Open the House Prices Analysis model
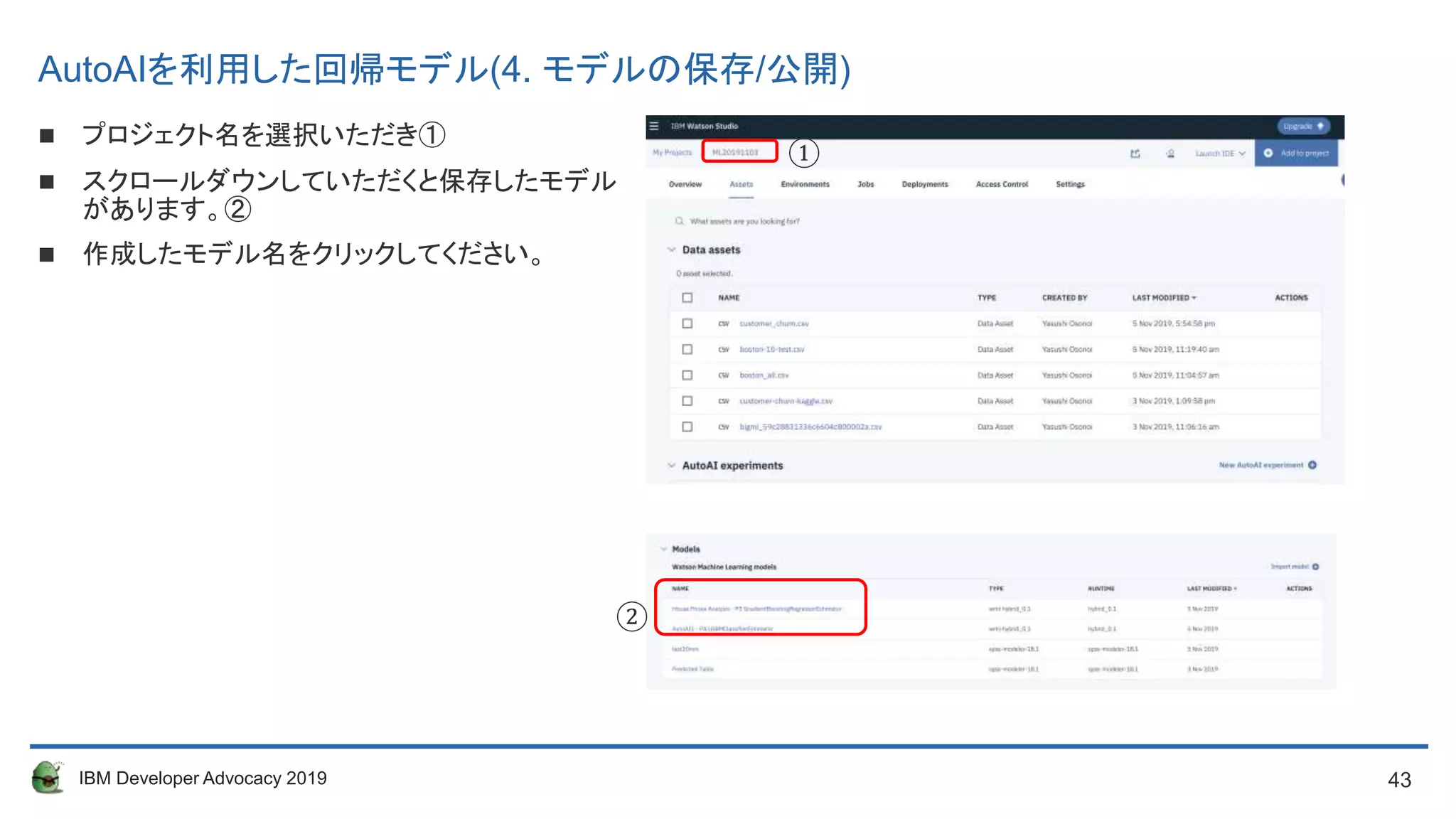The image size is (1456, 819). tap(756, 609)
